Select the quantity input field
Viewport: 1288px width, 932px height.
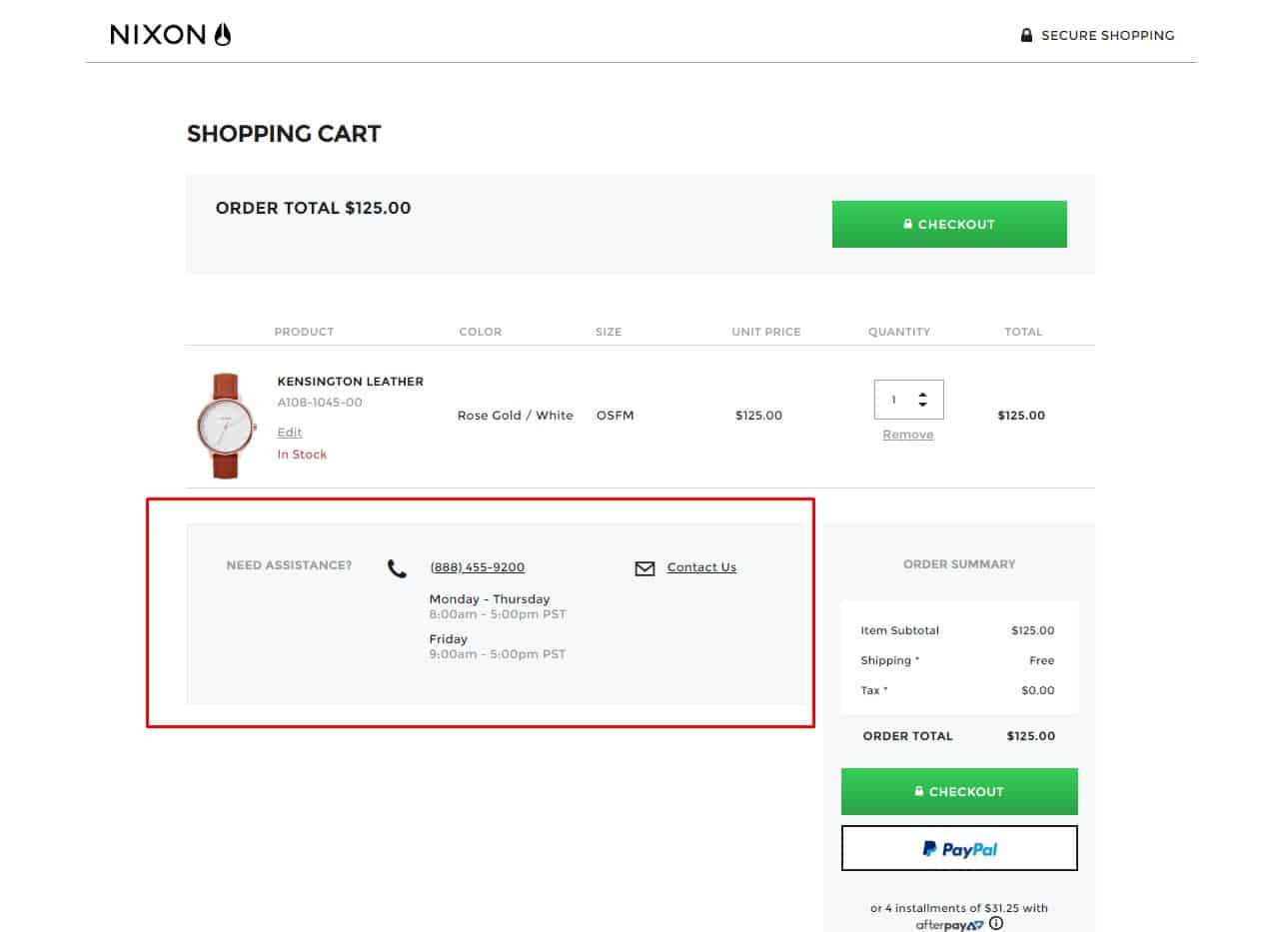click(x=896, y=399)
